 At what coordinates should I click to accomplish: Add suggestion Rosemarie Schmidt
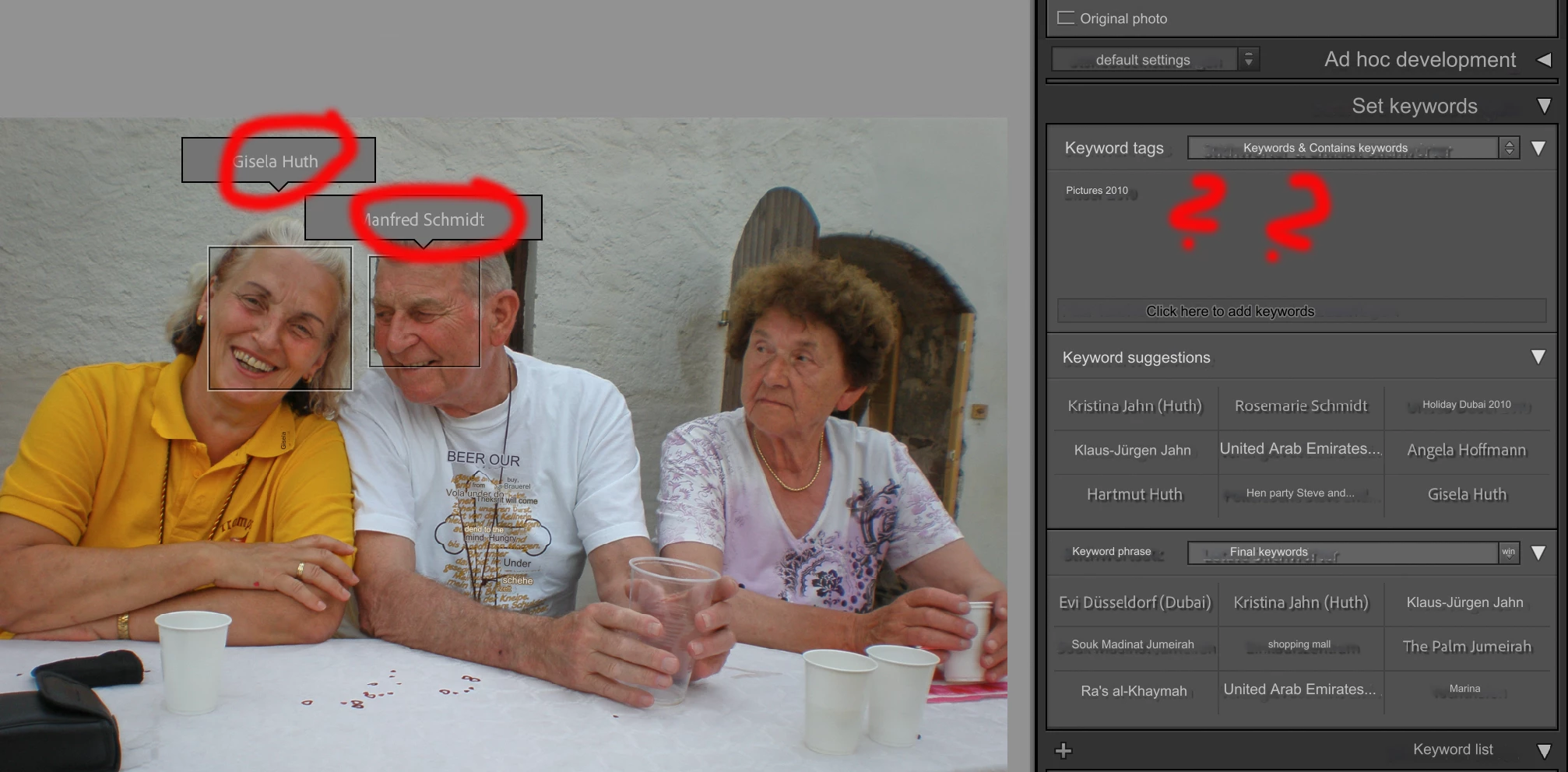1300,405
